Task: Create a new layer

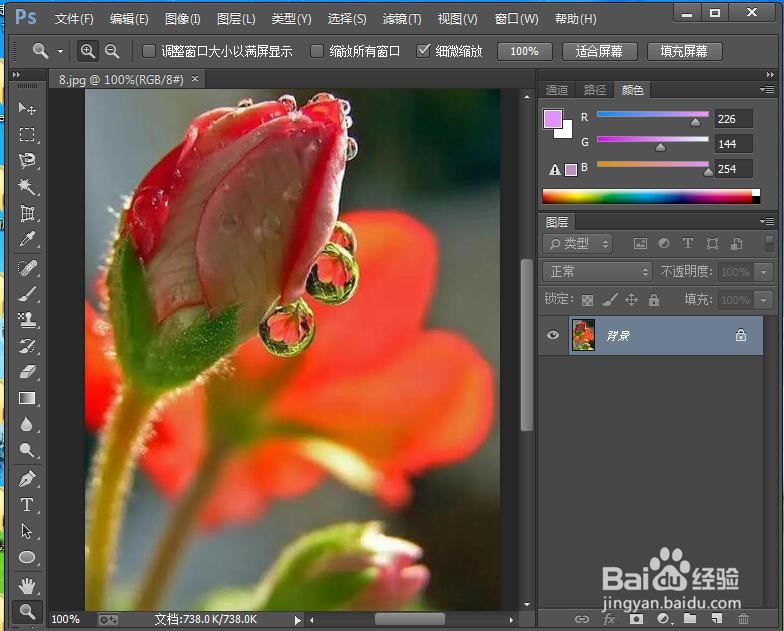Action: [716, 619]
